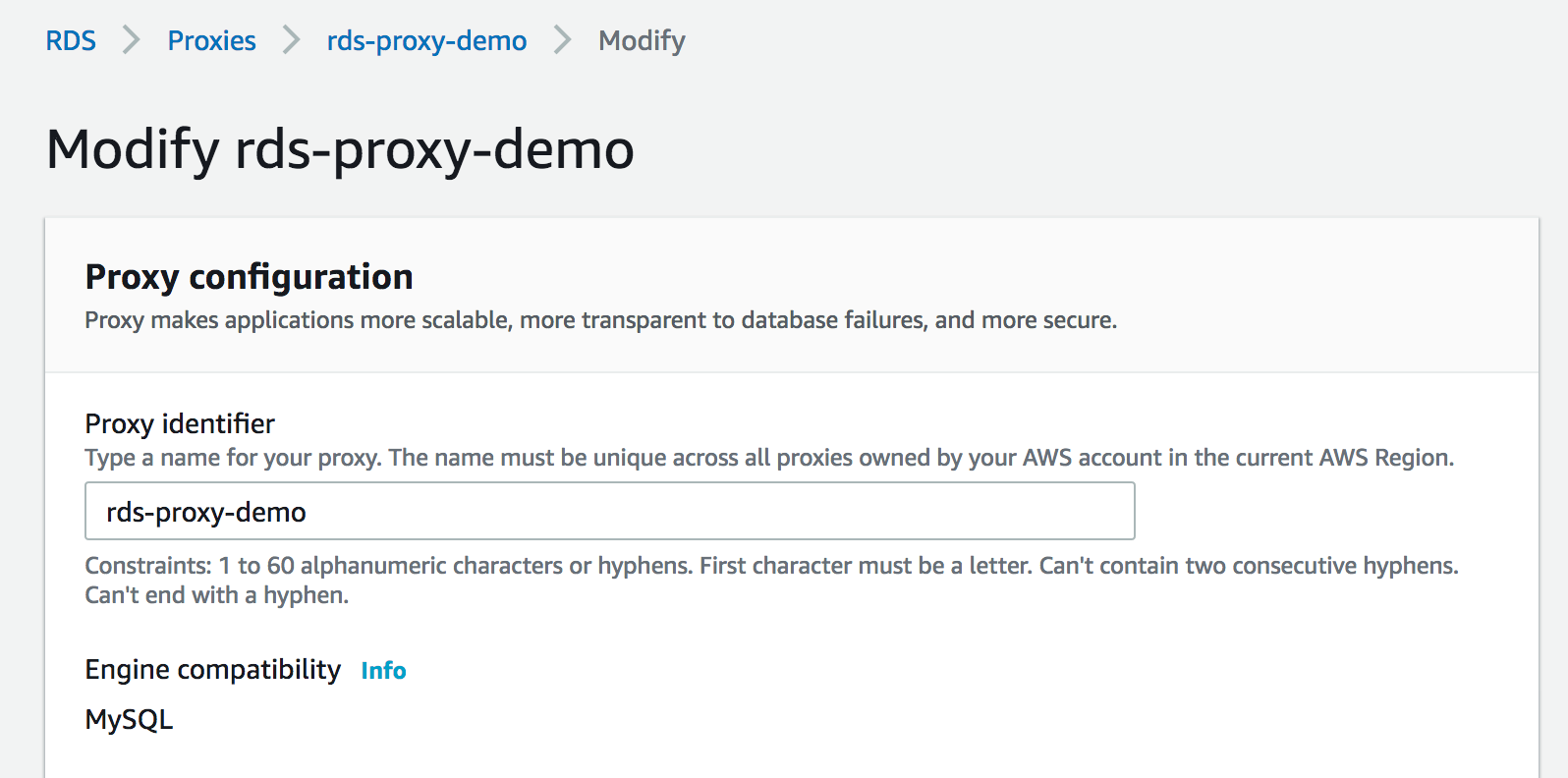Click the 'Proxy makes applications more scalable' description
The image size is (1568, 778).
pos(600,320)
